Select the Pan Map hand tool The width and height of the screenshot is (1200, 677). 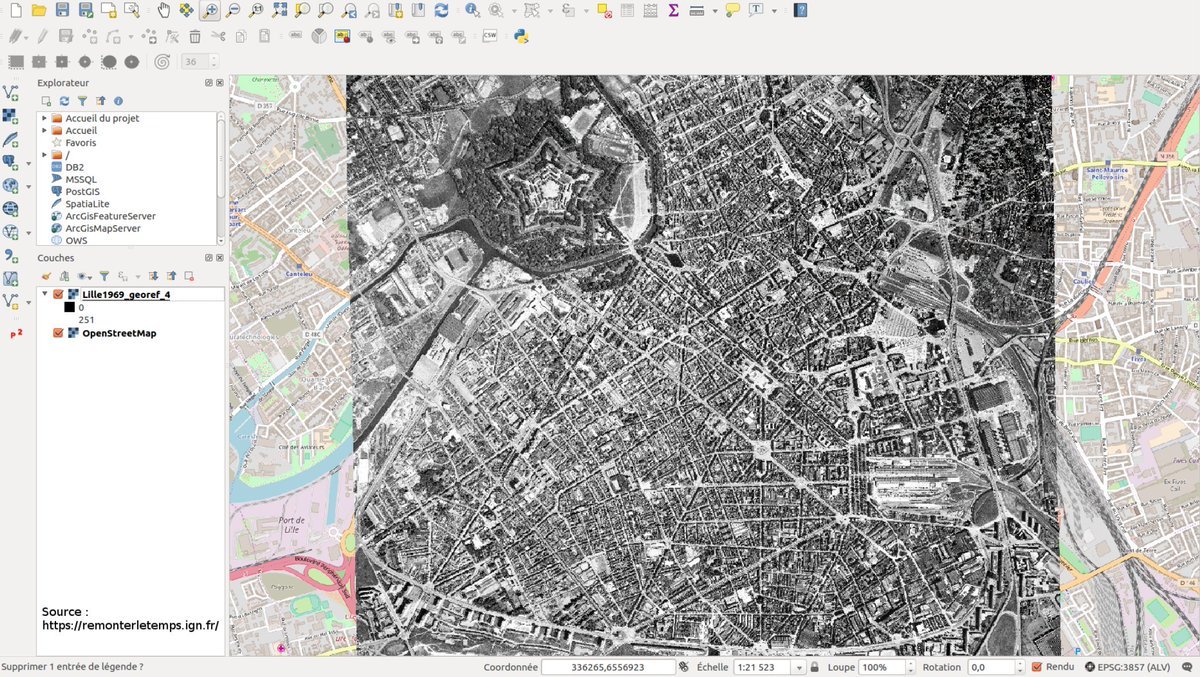(x=163, y=11)
